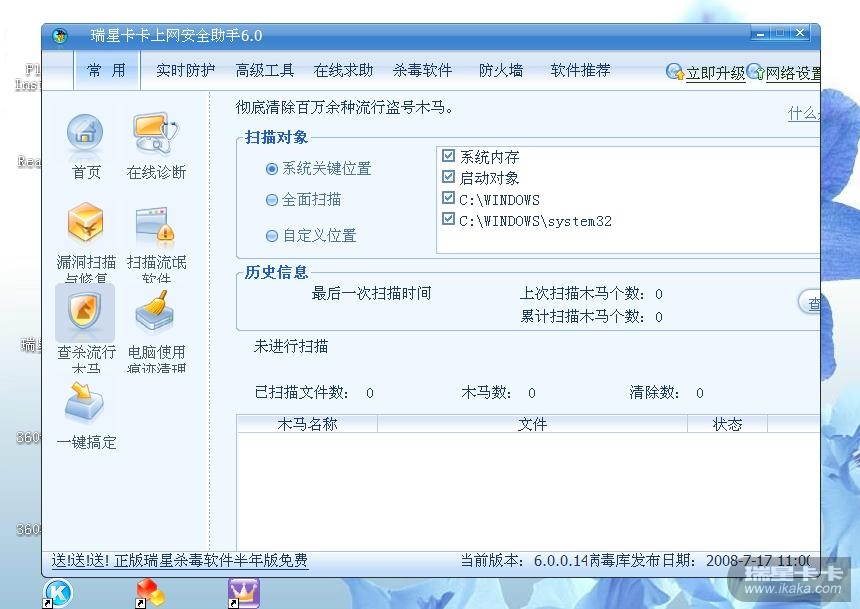Click the 立即升级 link
The height and width of the screenshot is (609, 860).
[715, 74]
